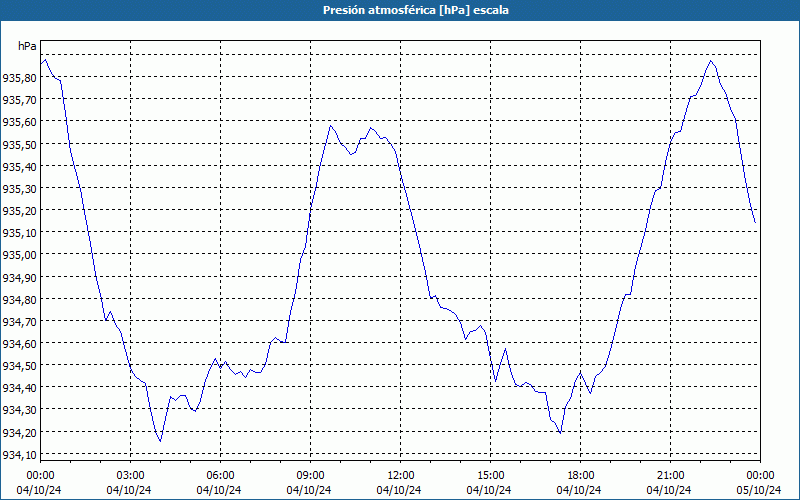Click the 934,60 pressure label
This screenshot has height=500, width=800.
pyautogui.click(x=20, y=343)
